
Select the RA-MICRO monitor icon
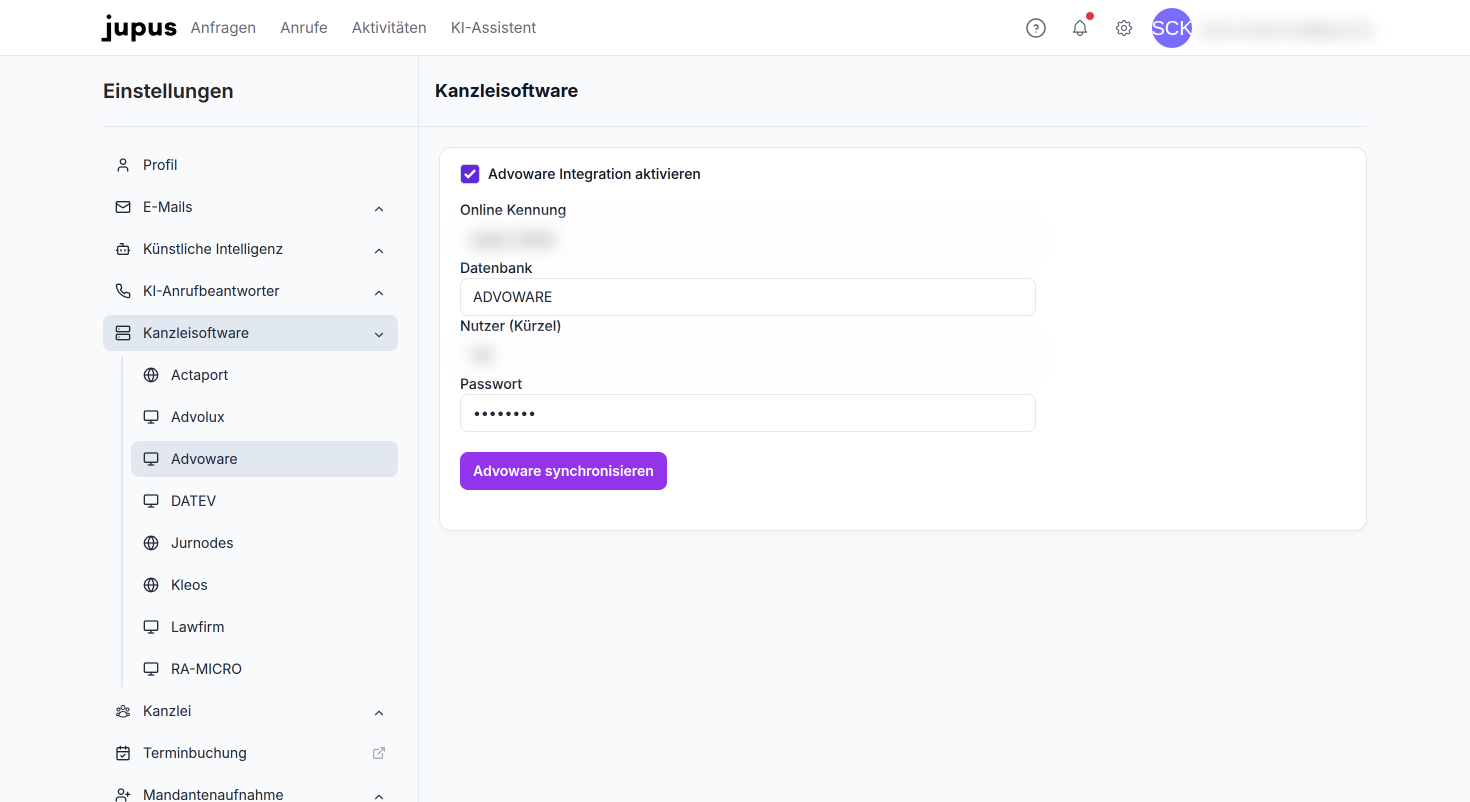tap(151, 669)
